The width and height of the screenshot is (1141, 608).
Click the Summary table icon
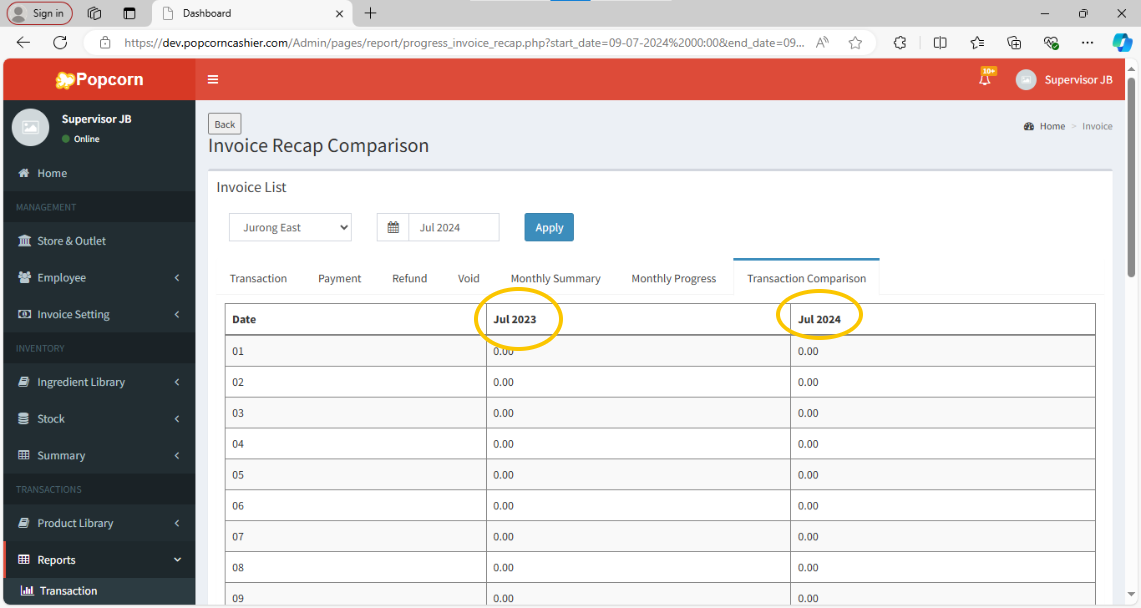pyautogui.click(x=24, y=455)
